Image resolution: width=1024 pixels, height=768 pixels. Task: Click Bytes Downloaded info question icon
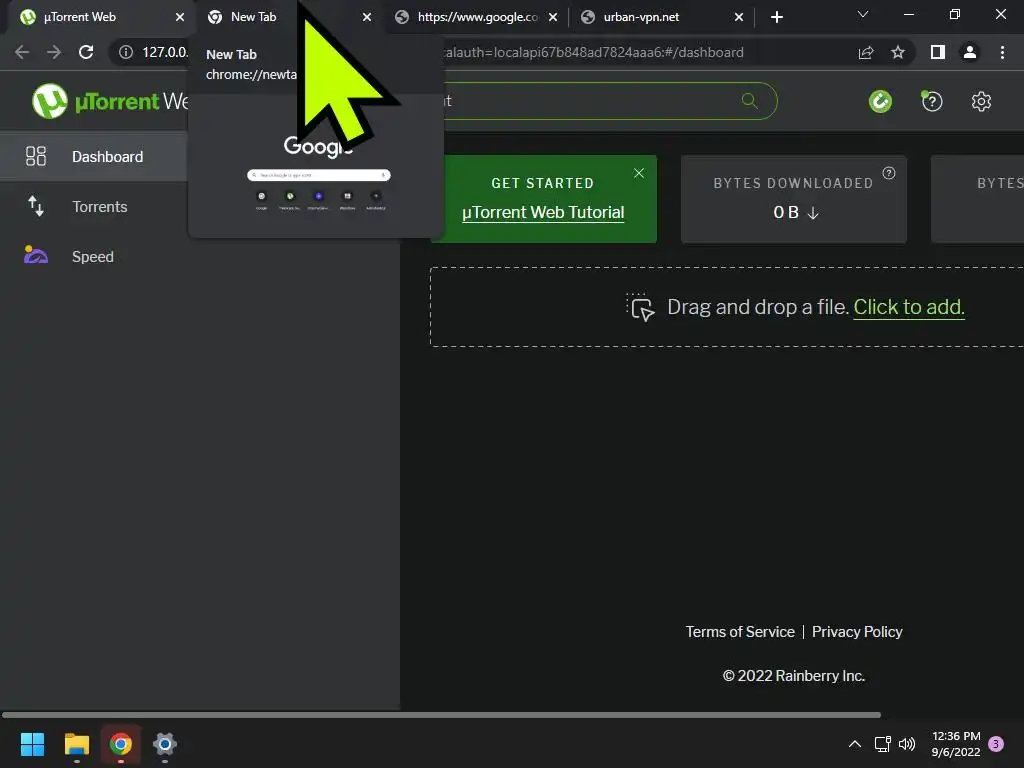pos(889,173)
